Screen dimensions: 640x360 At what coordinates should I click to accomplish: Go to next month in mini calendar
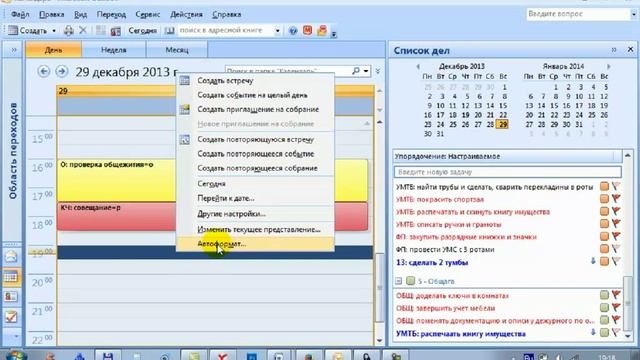click(x=609, y=66)
